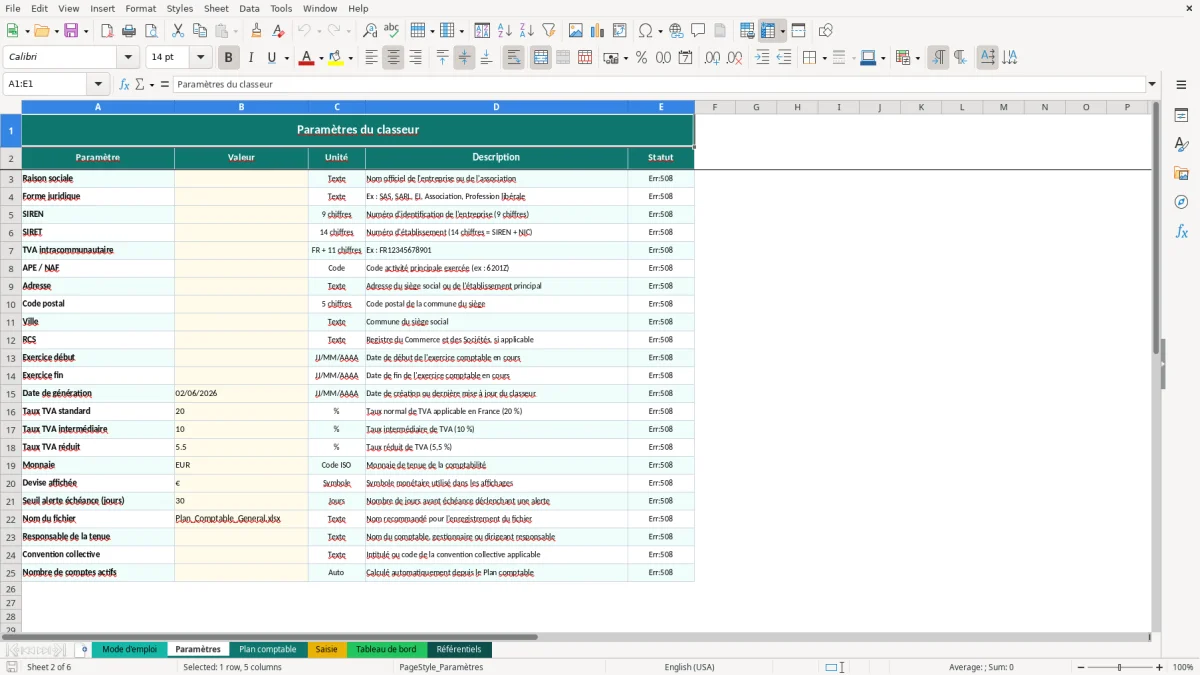The image size is (1200, 675).
Task: Open the Draw Functions shapes icon
Action: tap(826, 31)
